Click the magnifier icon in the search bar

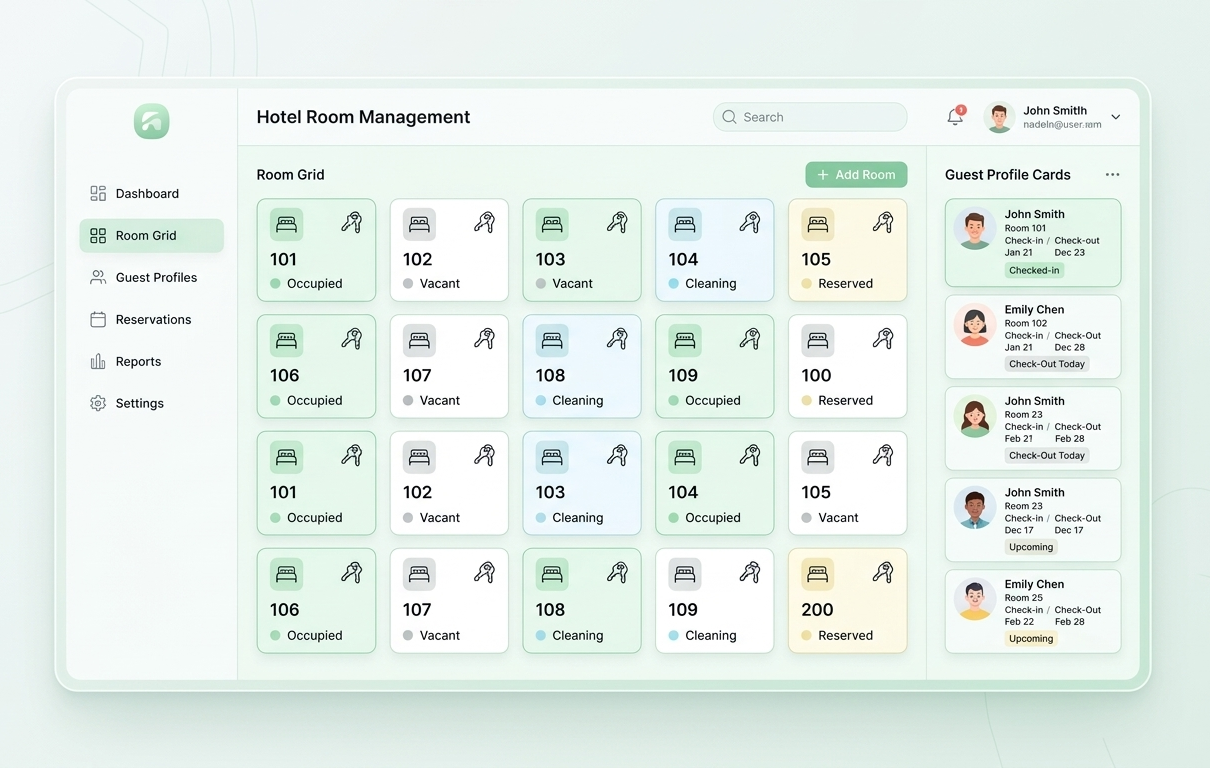[x=730, y=117]
